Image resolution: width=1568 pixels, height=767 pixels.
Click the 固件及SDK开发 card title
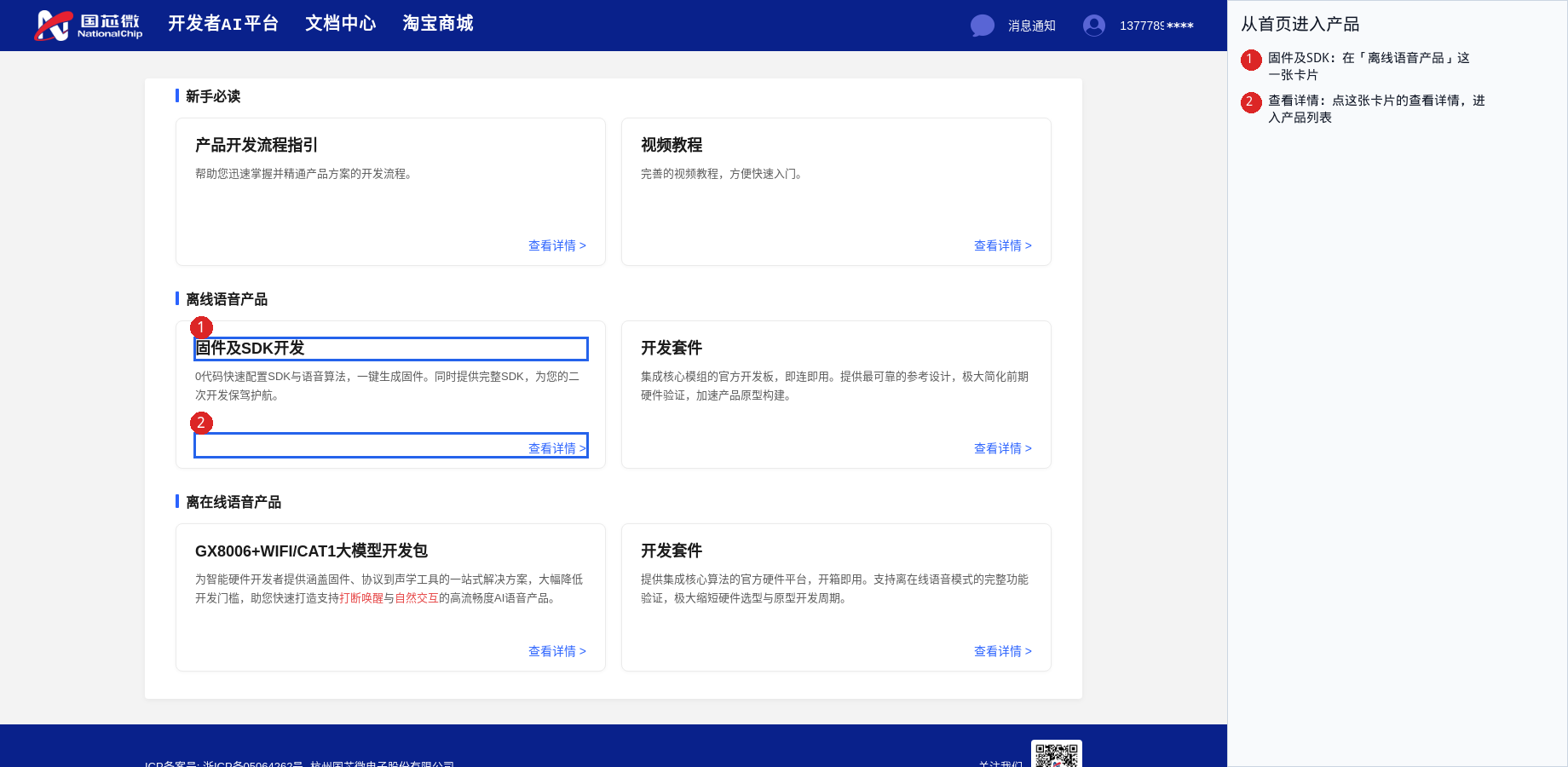[x=251, y=348]
